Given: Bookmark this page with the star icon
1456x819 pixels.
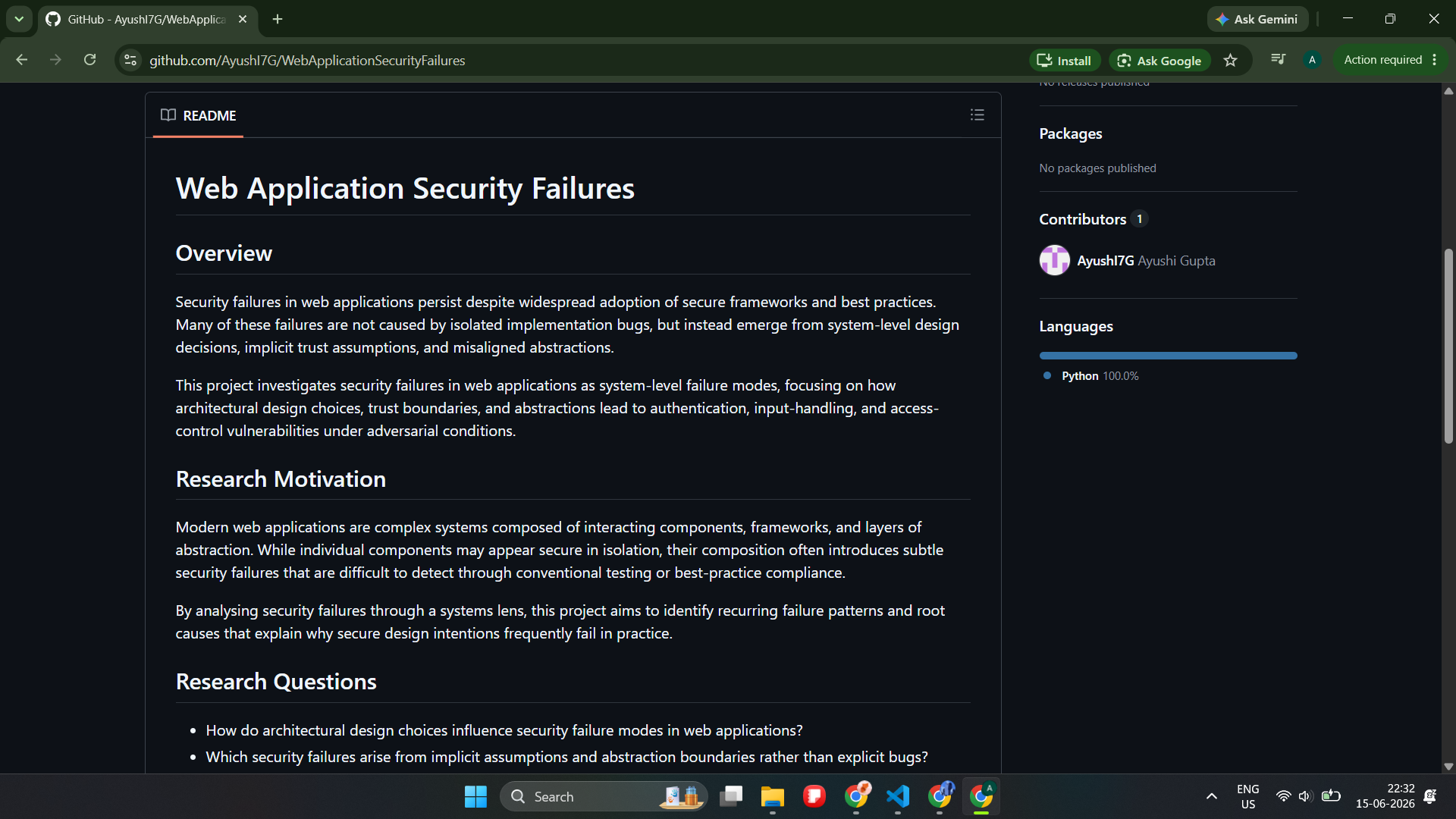Looking at the screenshot, I should (x=1230, y=60).
